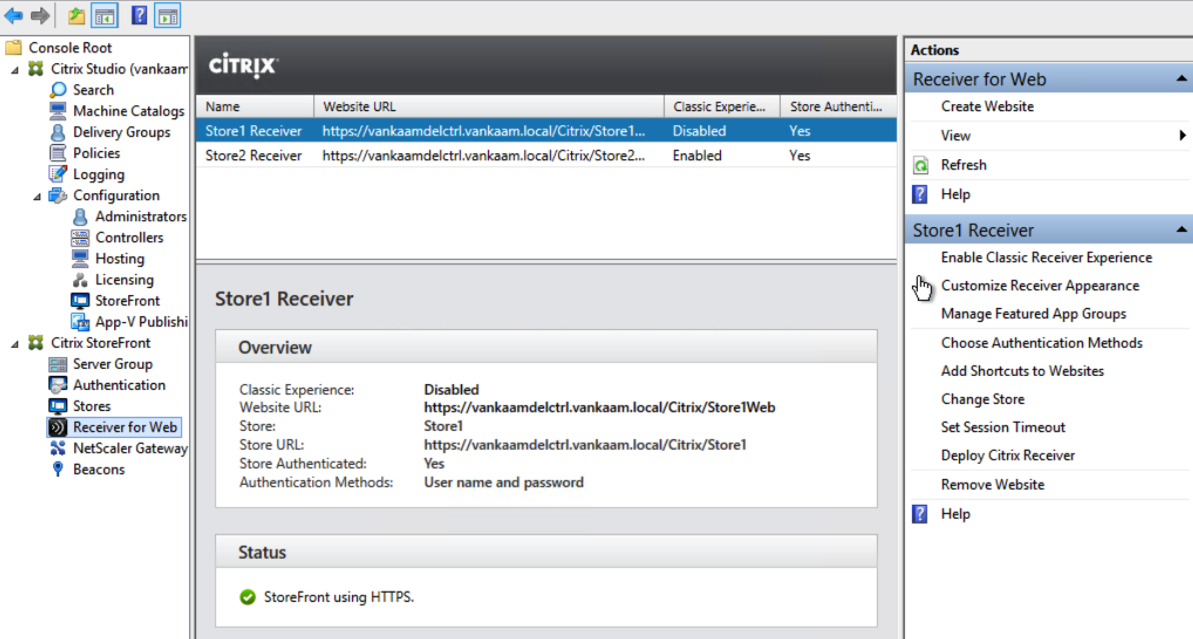Viewport: 1193px width, 639px height.
Task: Select the Search magnifier icon in tree
Action: click(58, 90)
